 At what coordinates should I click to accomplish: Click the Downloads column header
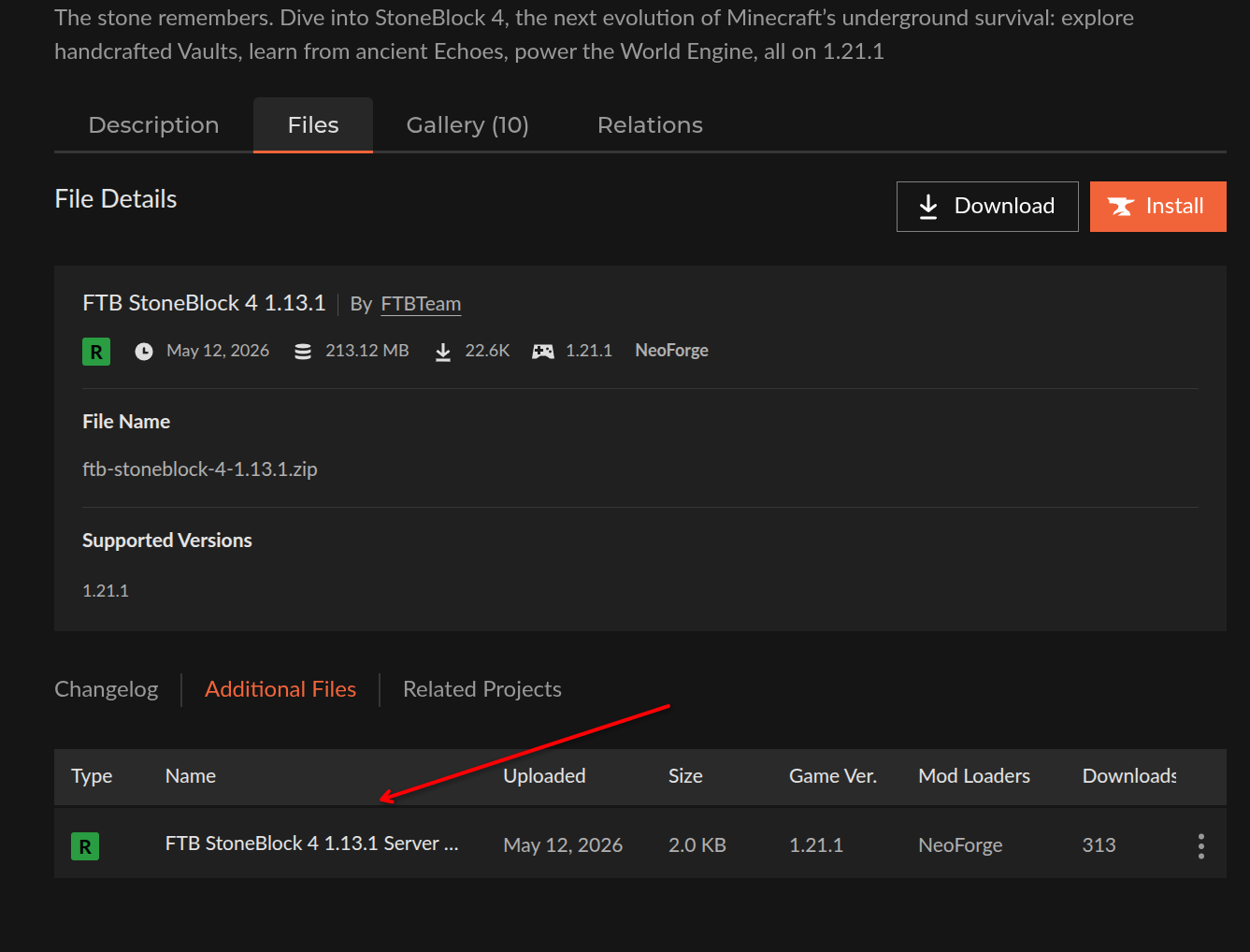(x=1129, y=776)
